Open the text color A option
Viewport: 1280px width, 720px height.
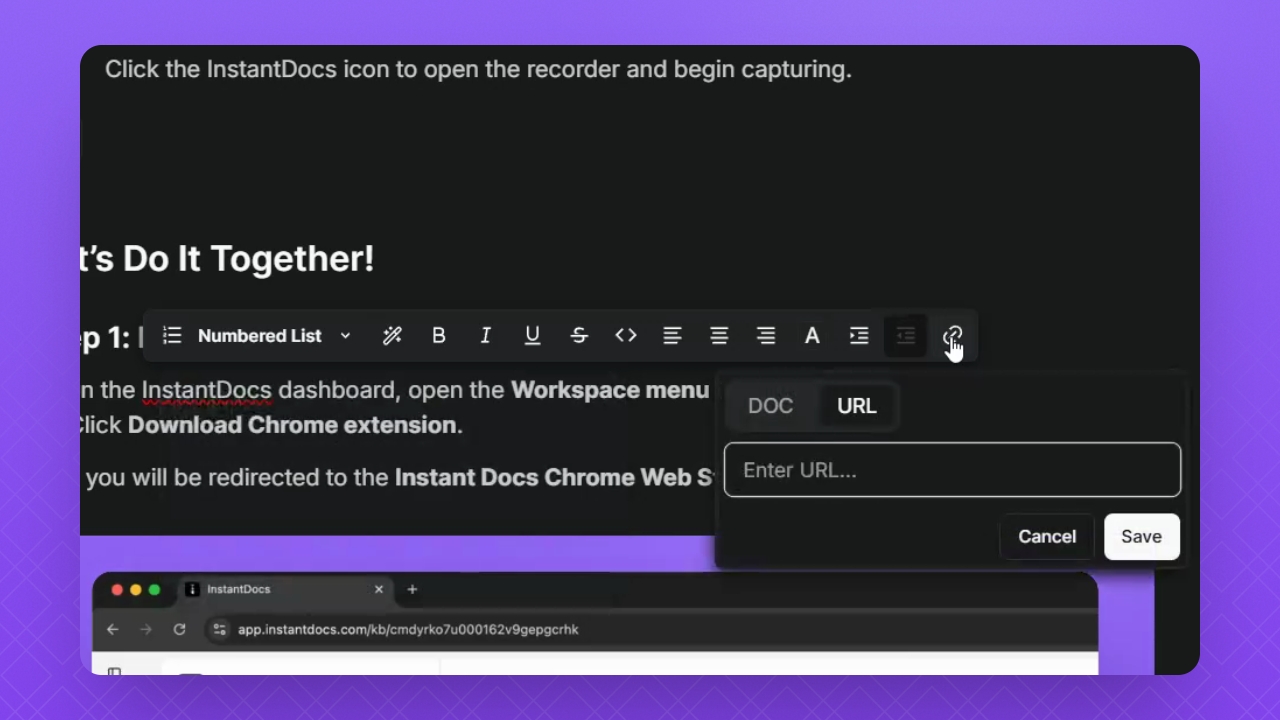click(812, 336)
